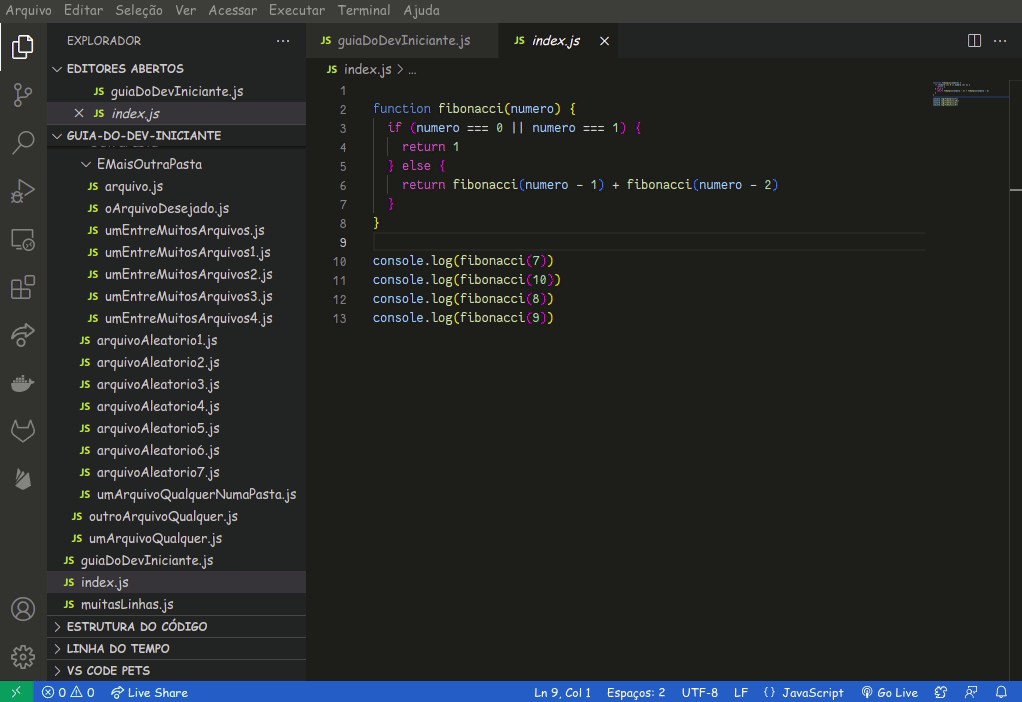
Task: Click the Accounts icon
Action: tap(23, 609)
